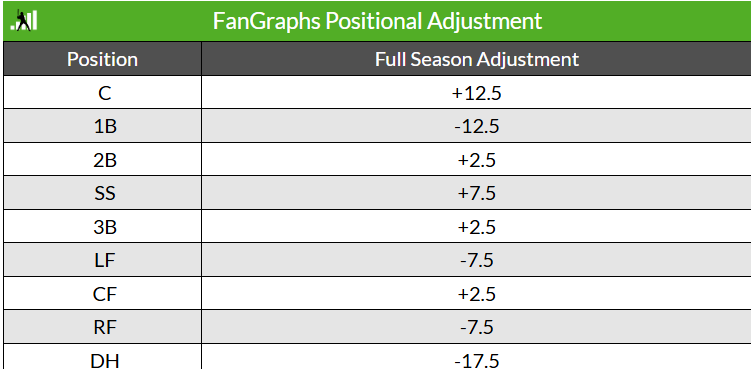Click the -12.5 adjustment value
The width and height of the screenshot is (751, 369).
[477, 127]
